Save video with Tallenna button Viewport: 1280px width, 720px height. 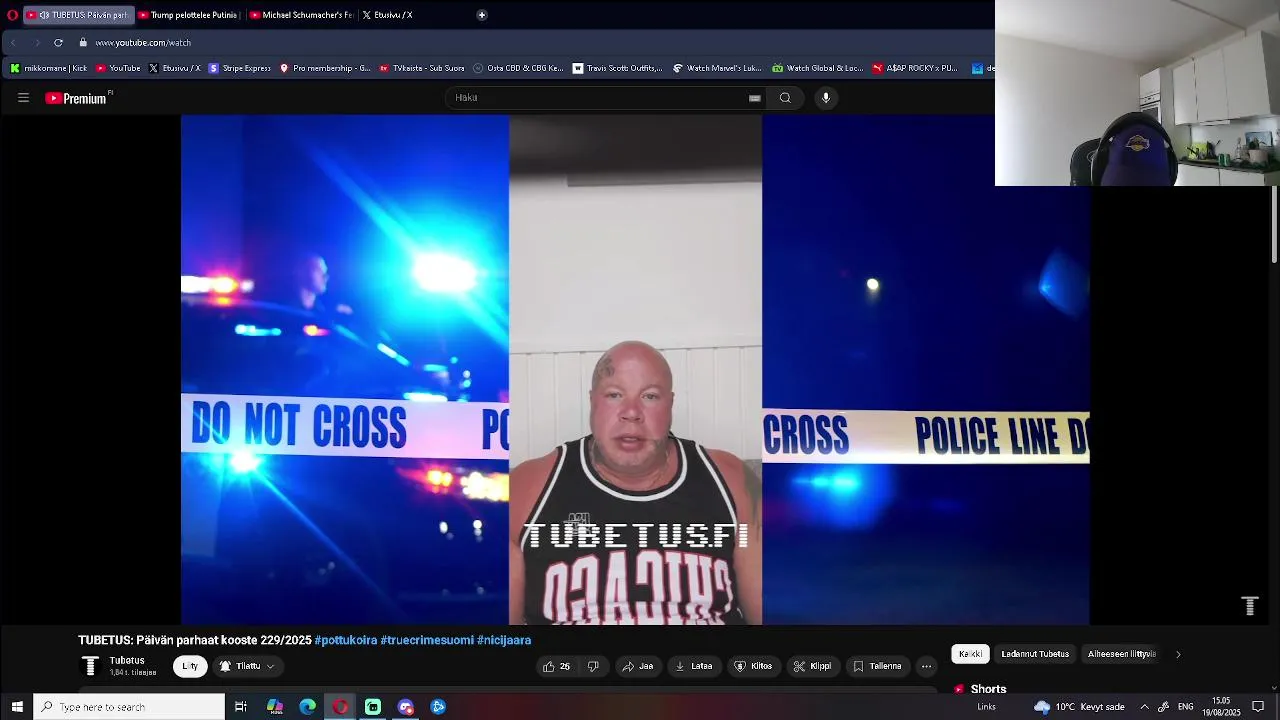877,666
